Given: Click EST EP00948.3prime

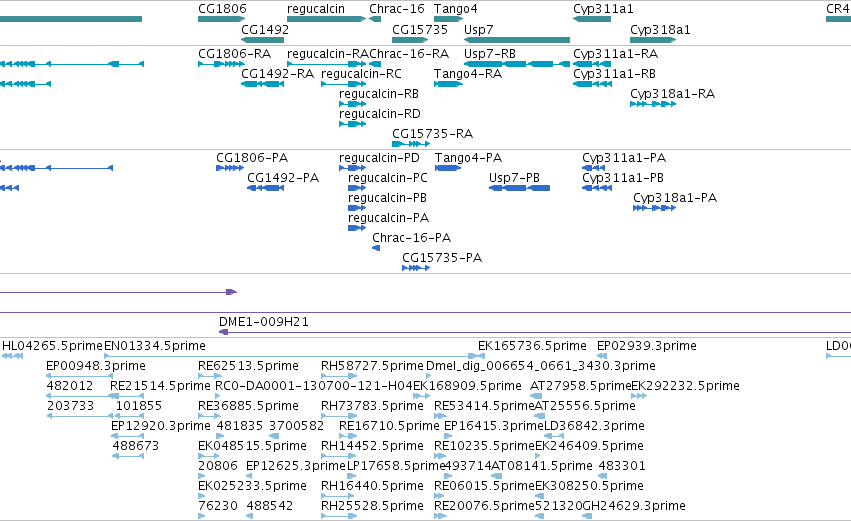Looking at the screenshot, I should pos(80,376).
